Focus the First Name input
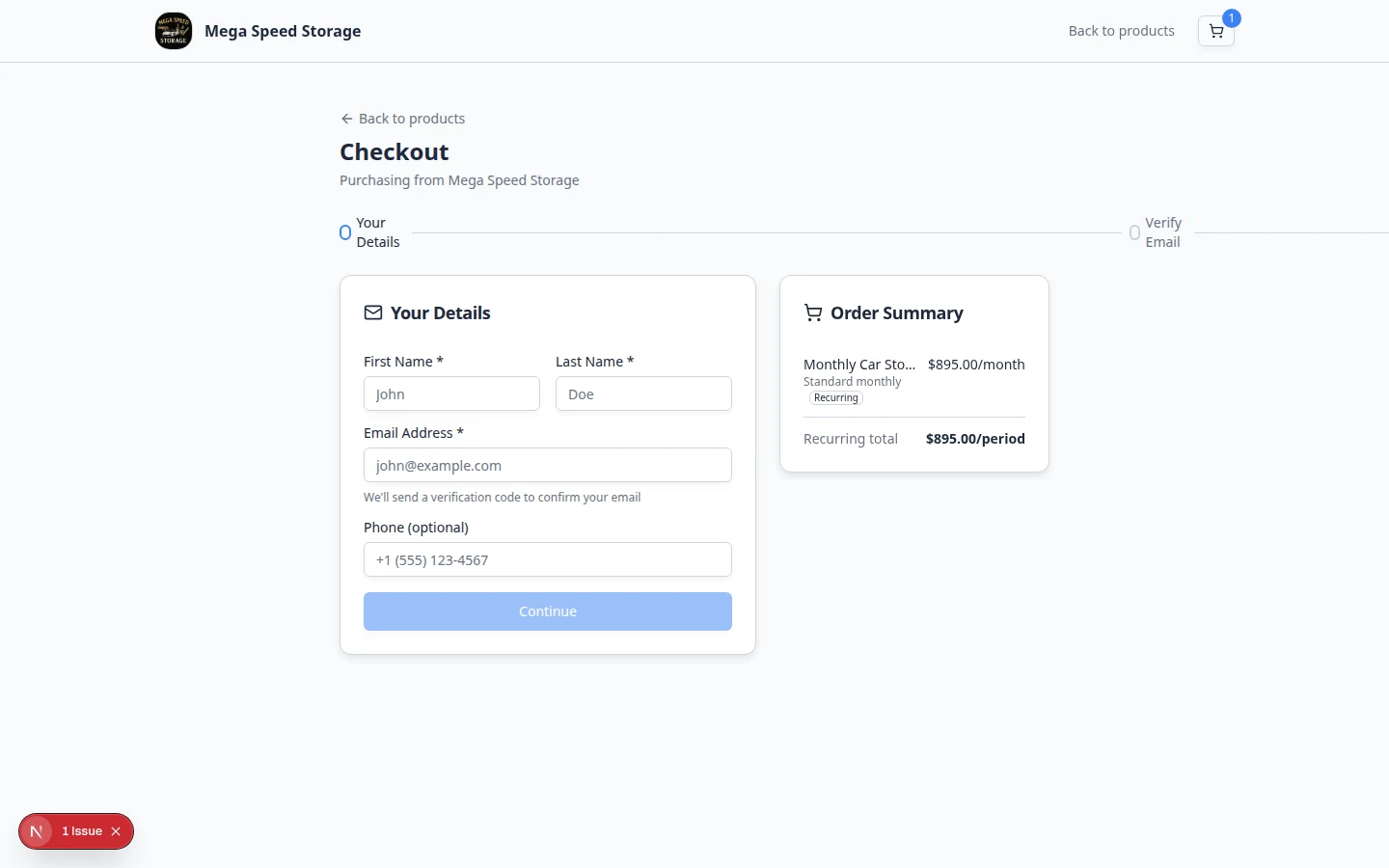This screenshot has width=1389, height=868. coord(451,393)
